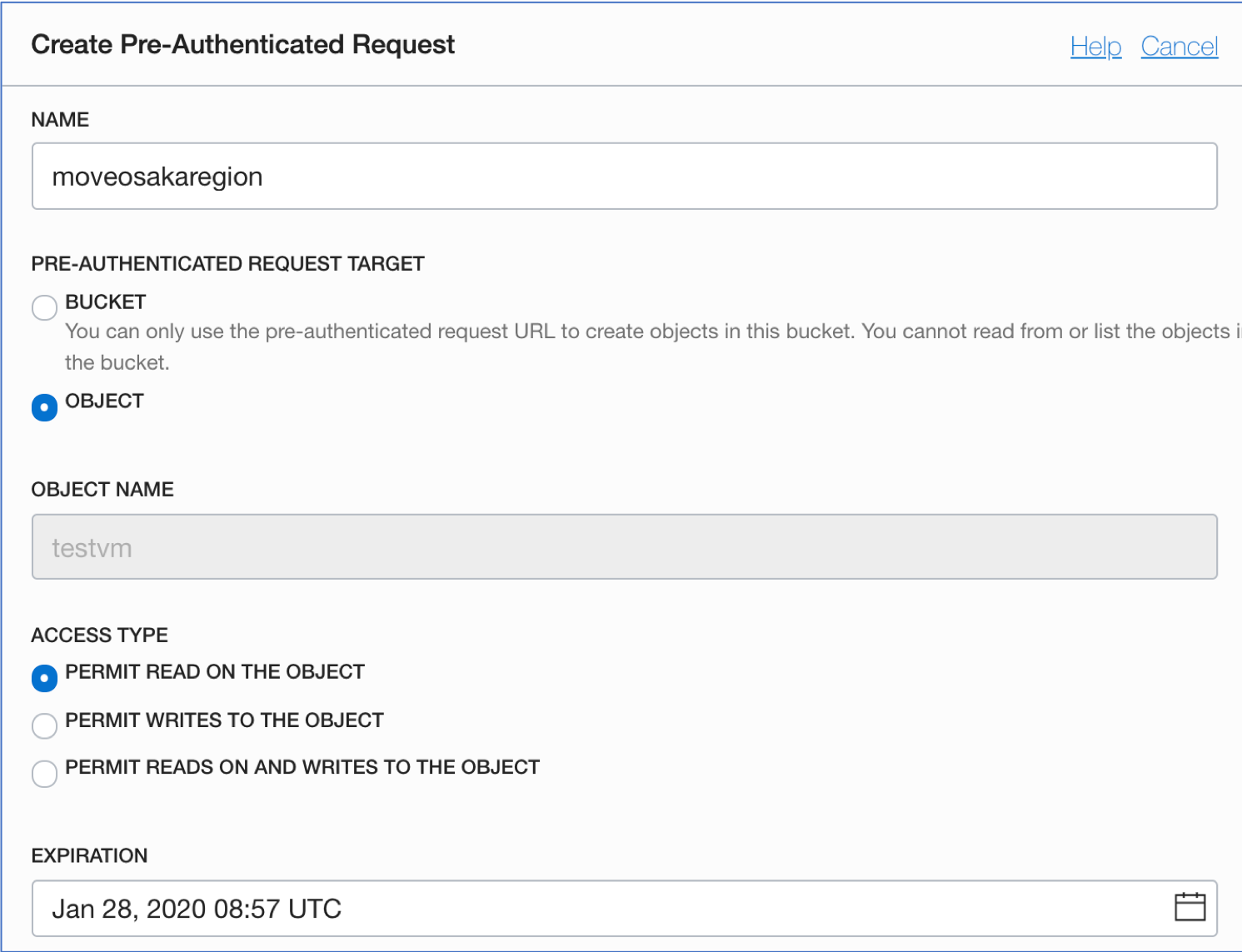The width and height of the screenshot is (1242, 952).
Task: Select the Bucket target radio button
Action: click(x=44, y=307)
